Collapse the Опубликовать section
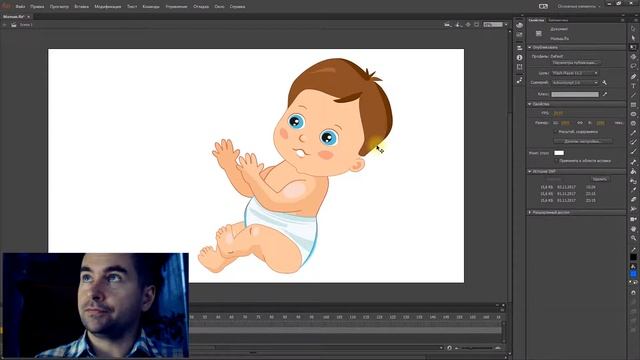The image size is (640, 360). tap(530, 48)
